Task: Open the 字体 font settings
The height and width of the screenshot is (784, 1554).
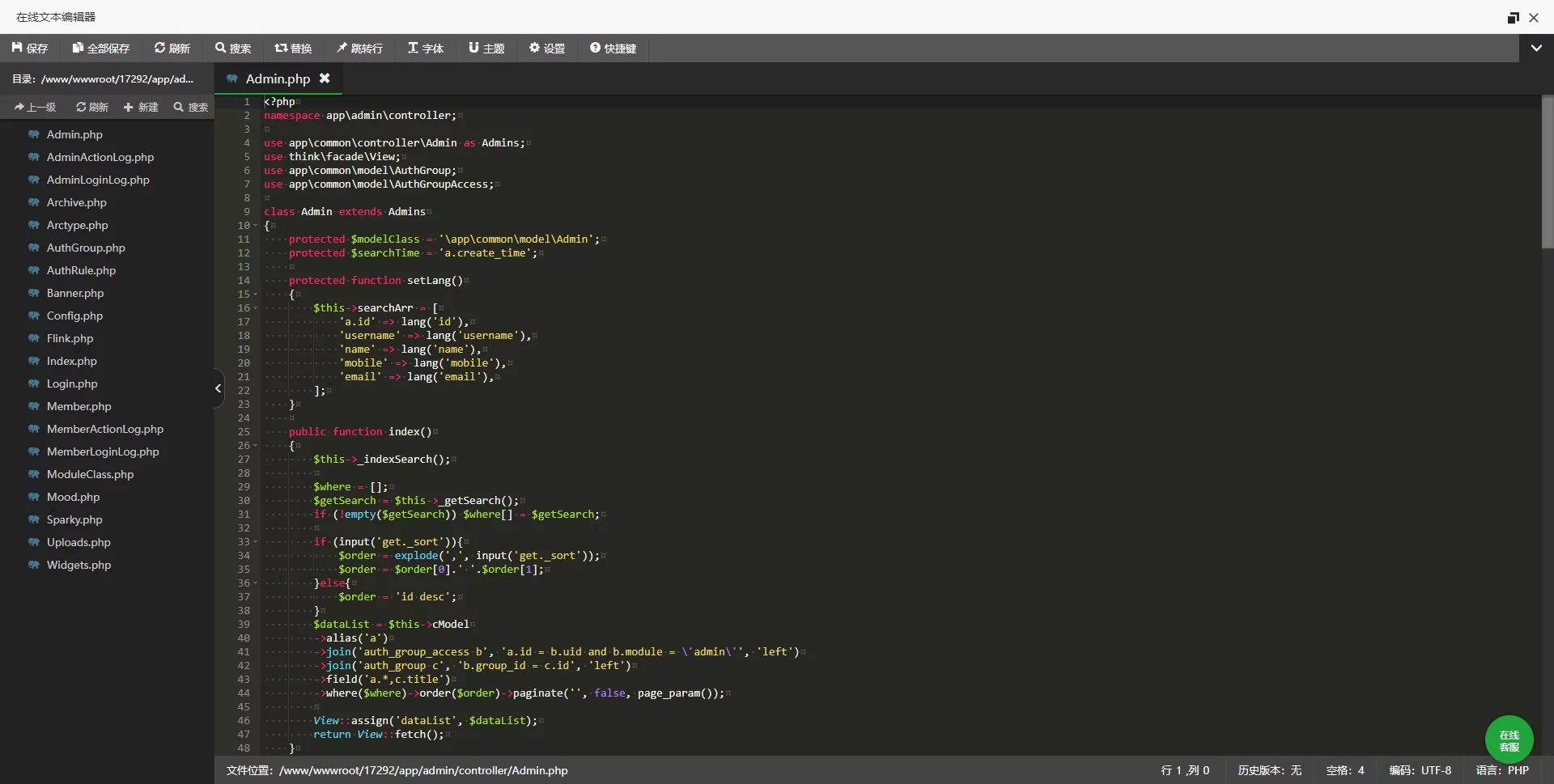Action: (426, 49)
